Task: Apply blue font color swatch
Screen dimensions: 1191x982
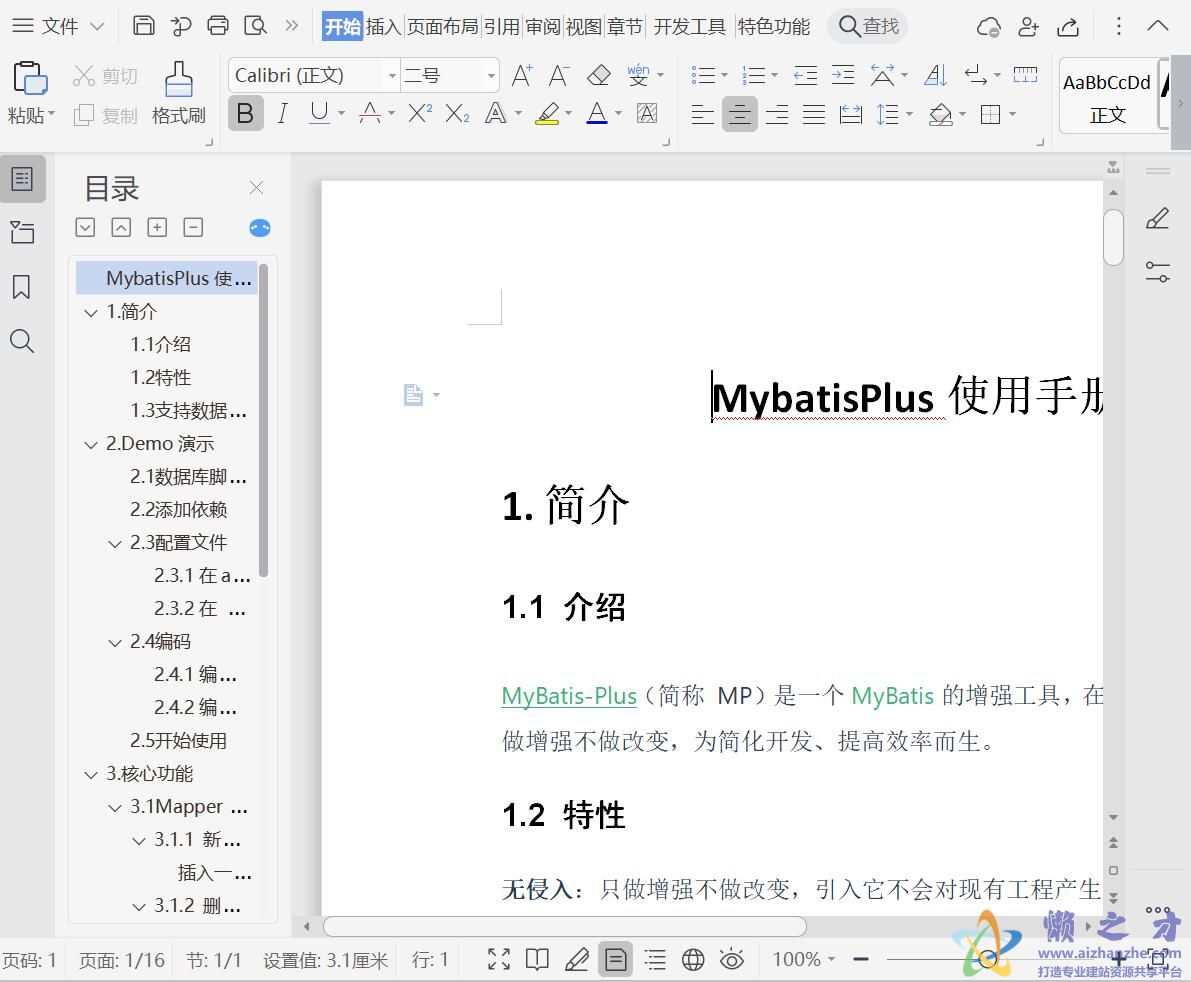Action: 597,114
